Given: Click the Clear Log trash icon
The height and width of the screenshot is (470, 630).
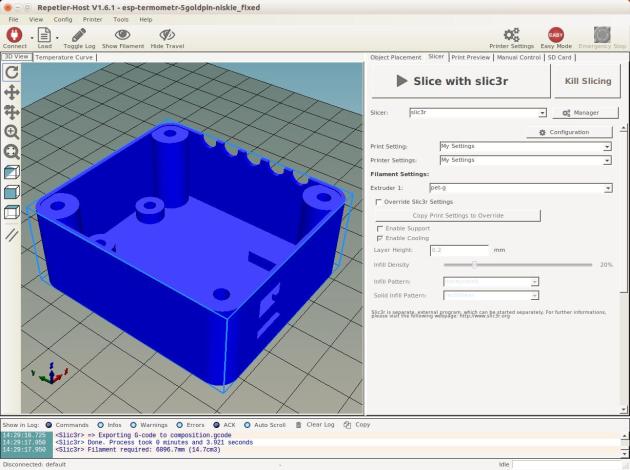Looking at the screenshot, I should pyautogui.click(x=299, y=425).
